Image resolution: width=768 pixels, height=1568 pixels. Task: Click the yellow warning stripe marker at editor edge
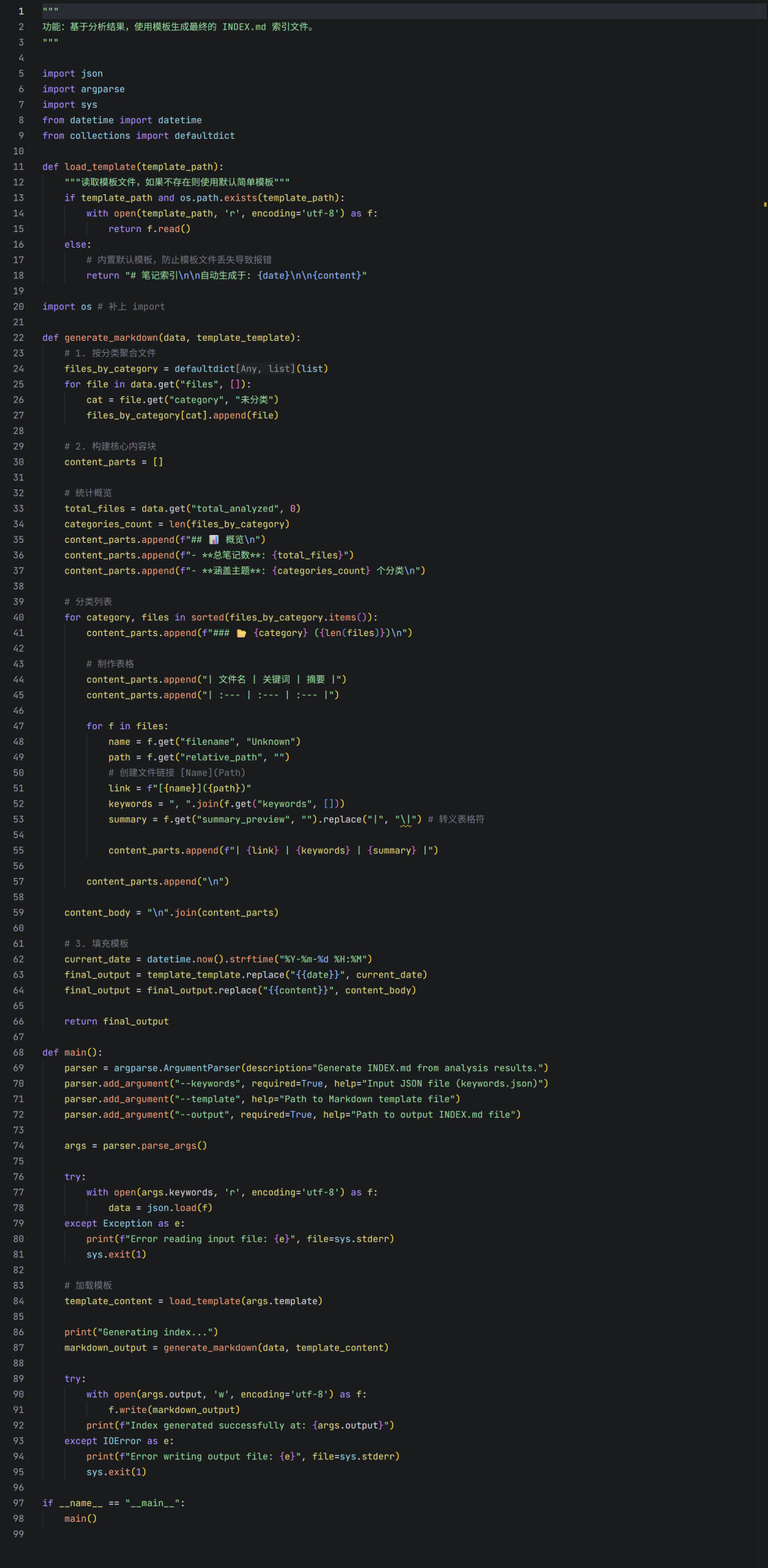click(765, 204)
